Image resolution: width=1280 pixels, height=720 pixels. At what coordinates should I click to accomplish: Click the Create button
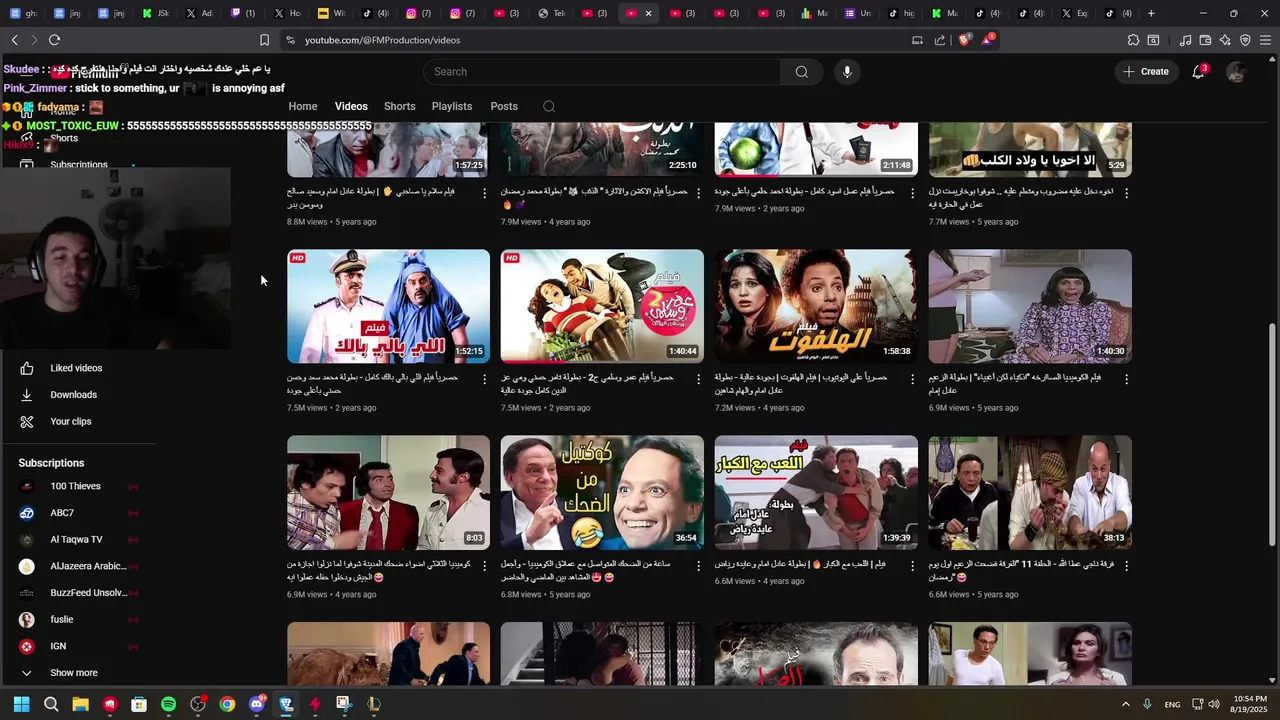1146,72
